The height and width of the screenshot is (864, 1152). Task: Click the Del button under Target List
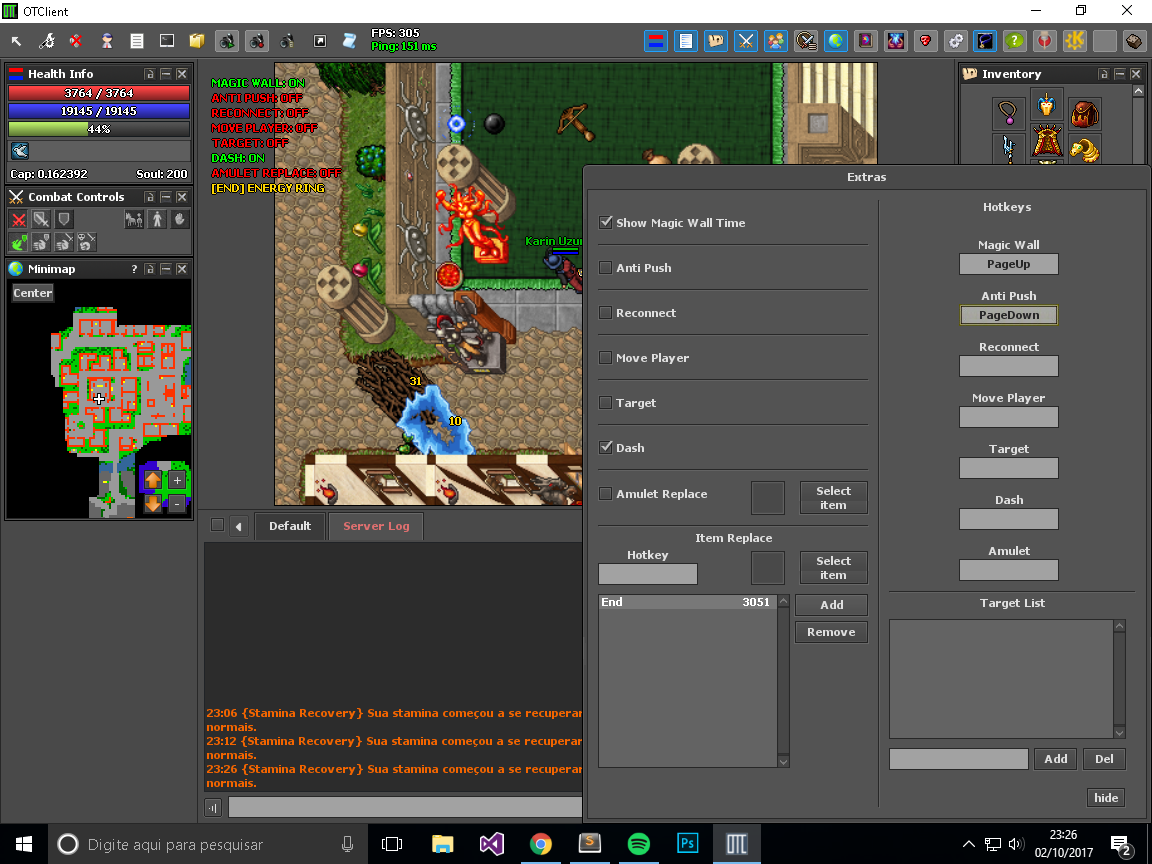(1104, 759)
